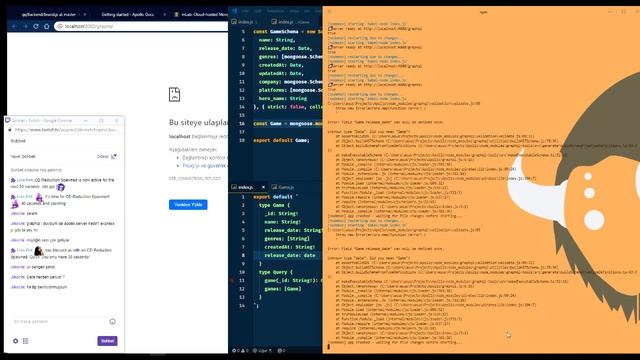
Task: Click the first 'Error: Field' message in the terminal
Action: point(385,122)
